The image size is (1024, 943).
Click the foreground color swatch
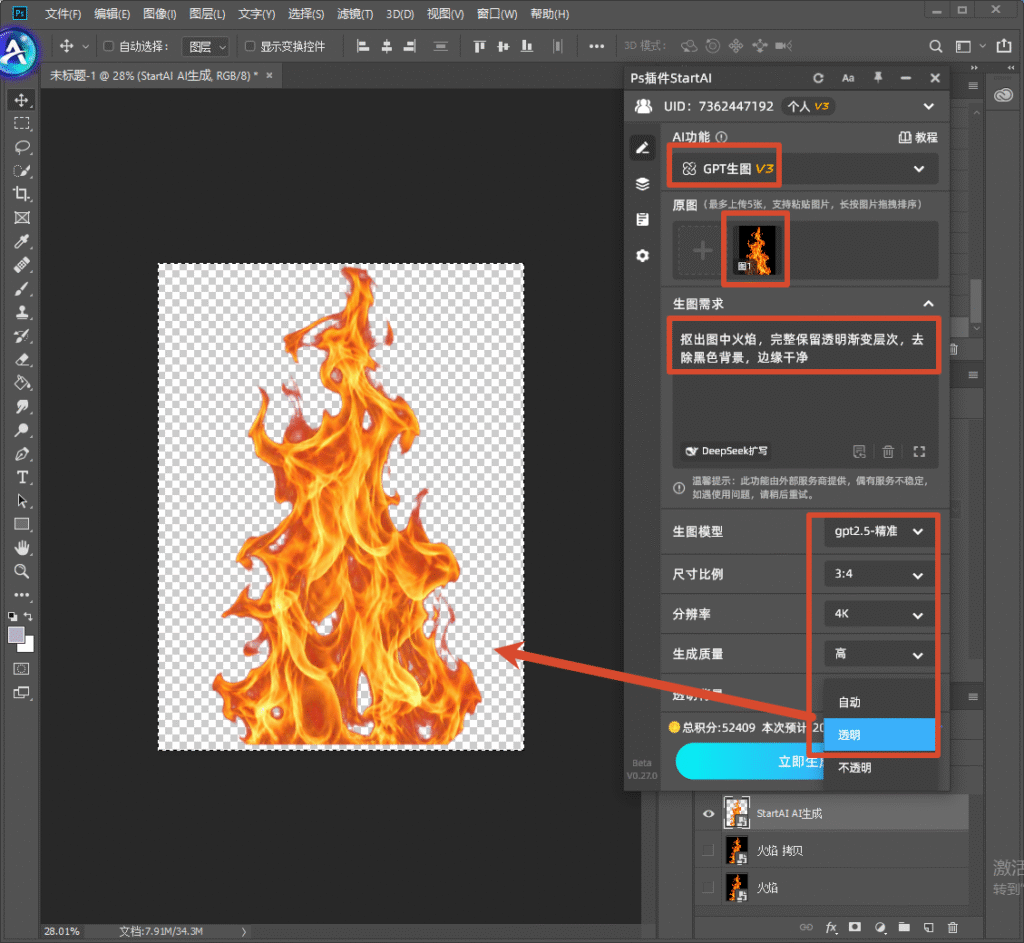[16, 634]
